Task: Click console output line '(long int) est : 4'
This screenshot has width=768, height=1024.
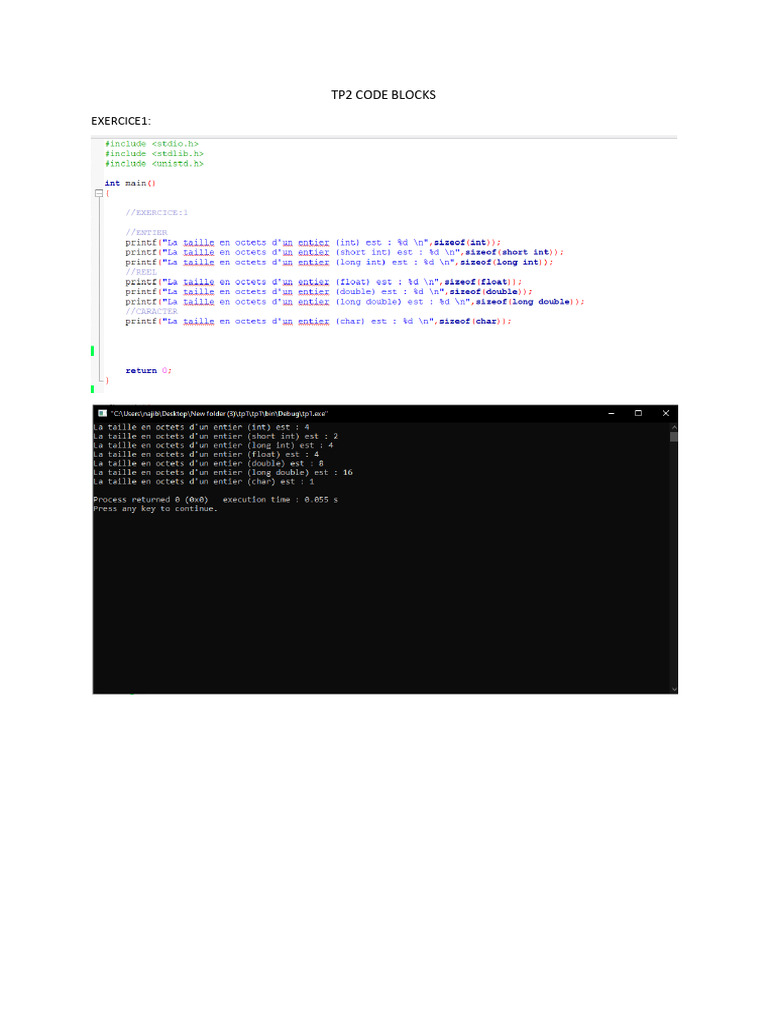Action: coord(214,445)
